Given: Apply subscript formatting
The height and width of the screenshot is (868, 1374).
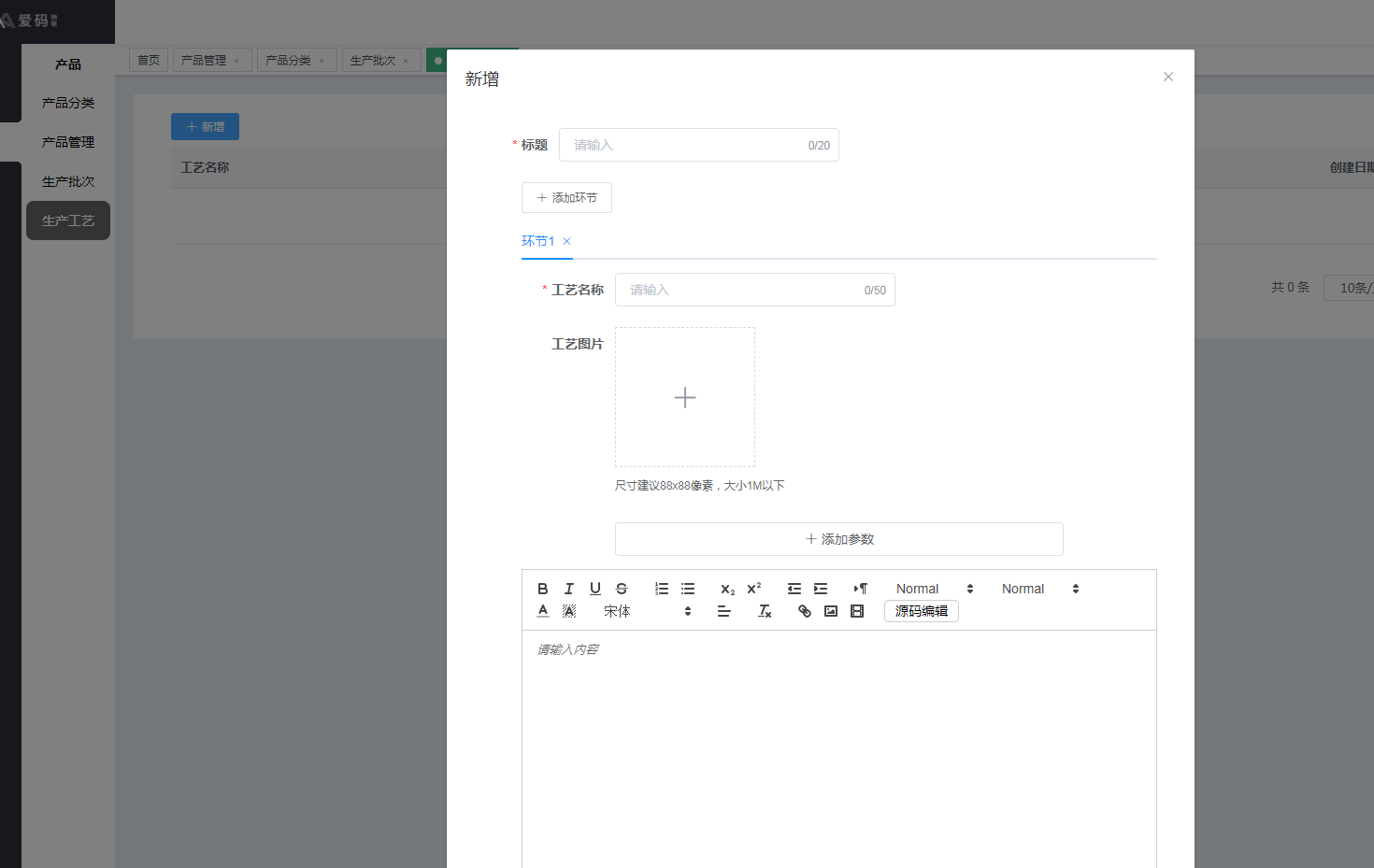Looking at the screenshot, I should point(727,589).
